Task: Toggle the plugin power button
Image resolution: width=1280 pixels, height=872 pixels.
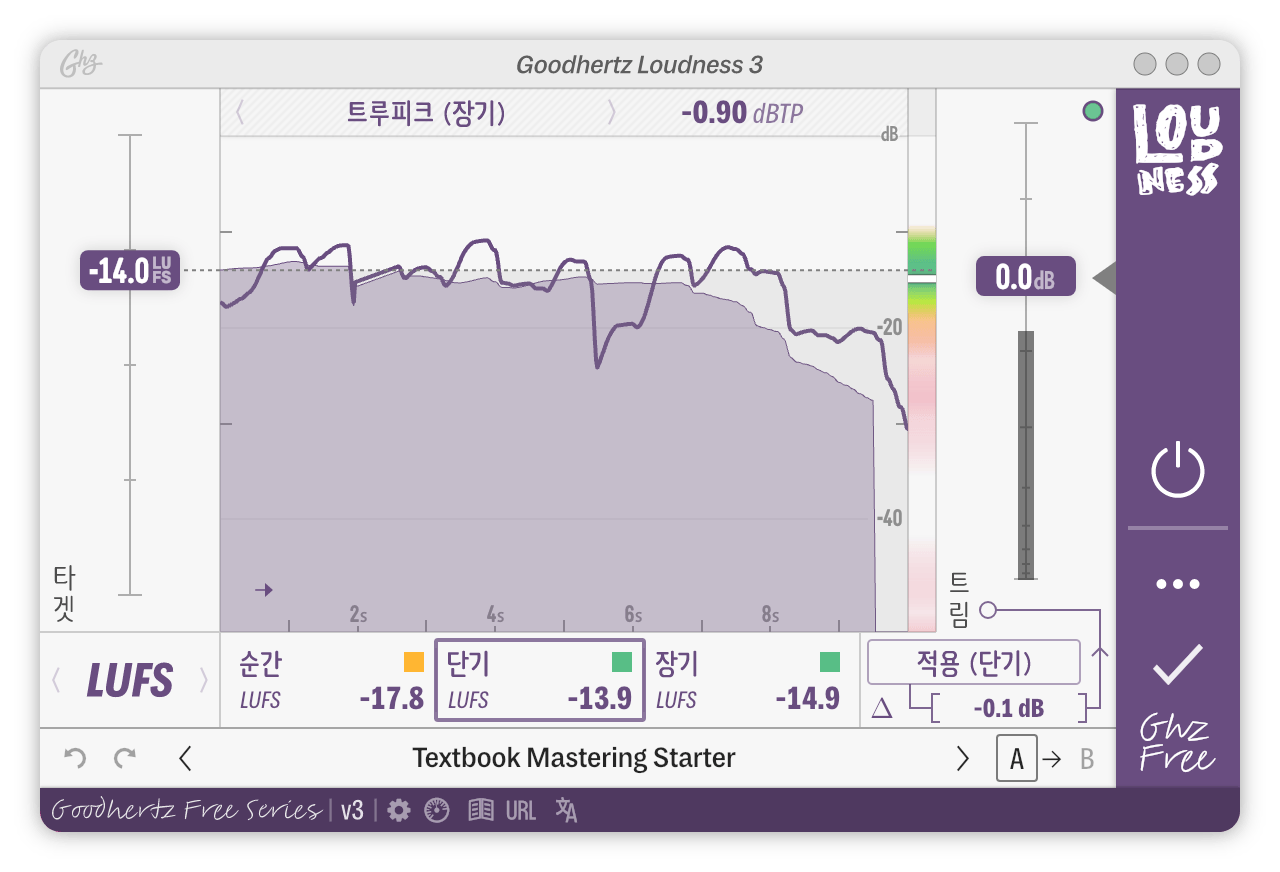Action: 1177,471
